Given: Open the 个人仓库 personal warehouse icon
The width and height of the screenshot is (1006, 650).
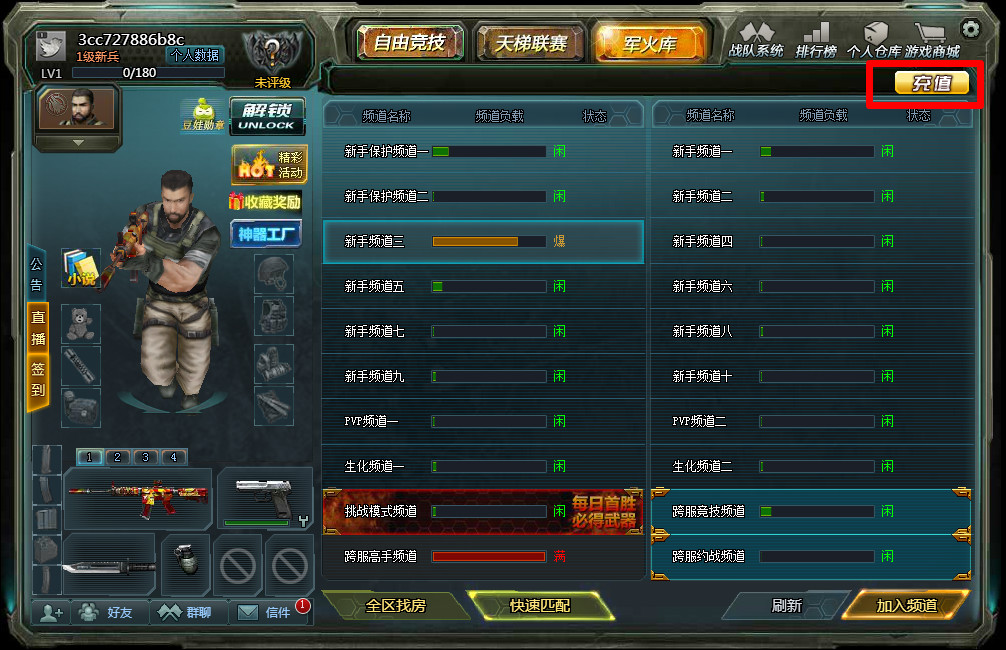Looking at the screenshot, I should pyautogui.click(x=874, y=40).
